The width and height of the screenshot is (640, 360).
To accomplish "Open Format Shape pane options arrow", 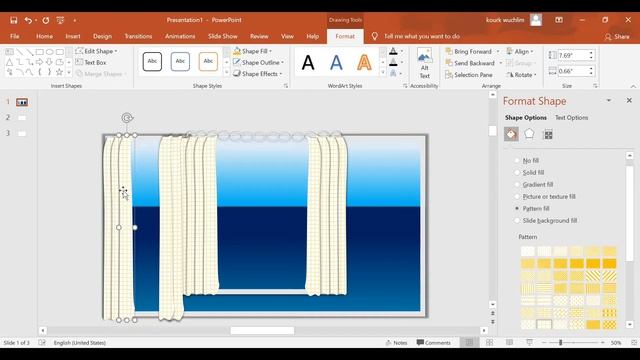I will pyautogui.click(x=609, y=100).
